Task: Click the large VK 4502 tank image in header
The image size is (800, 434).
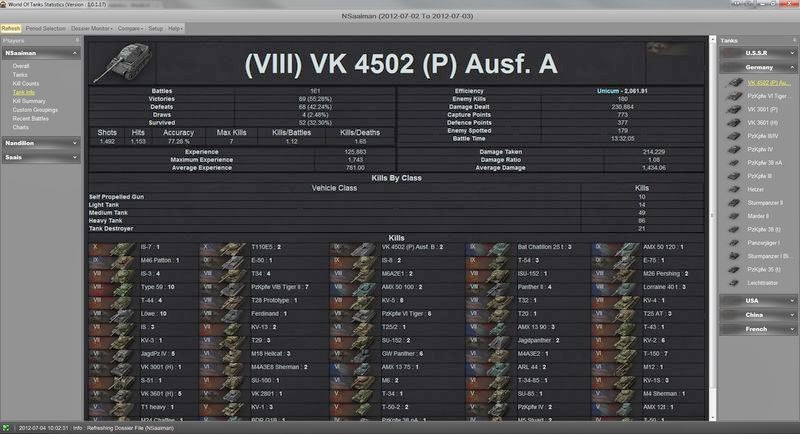Action: pos(123,63)
